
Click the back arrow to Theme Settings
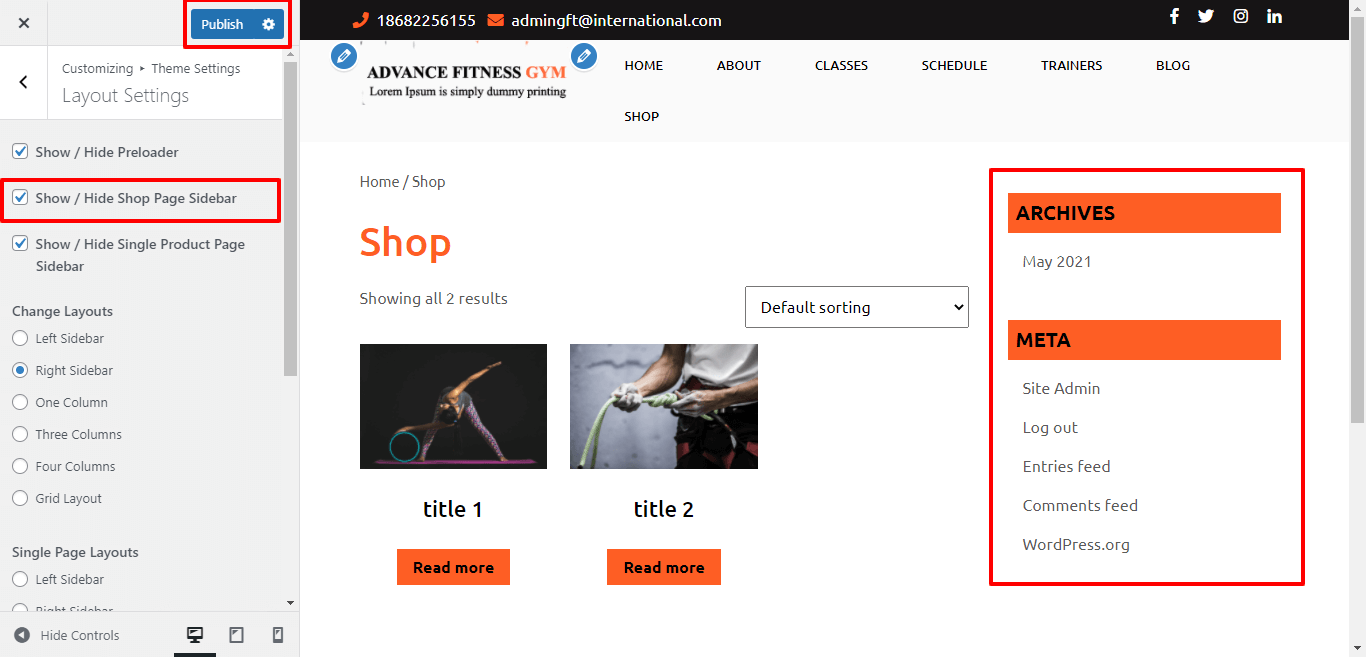pyautogui.click(x=24, y=82)
